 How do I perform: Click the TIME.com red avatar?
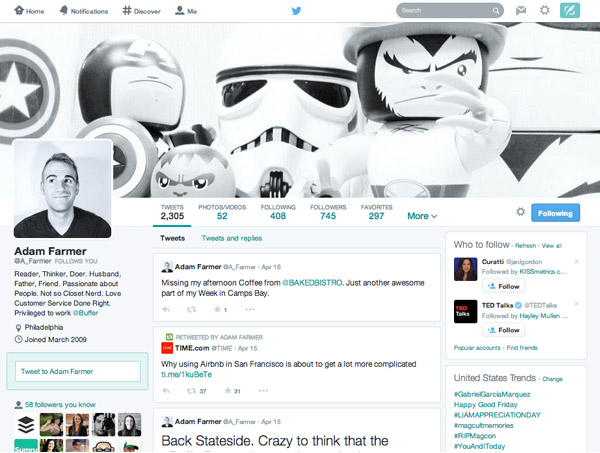tap(167, 348)
